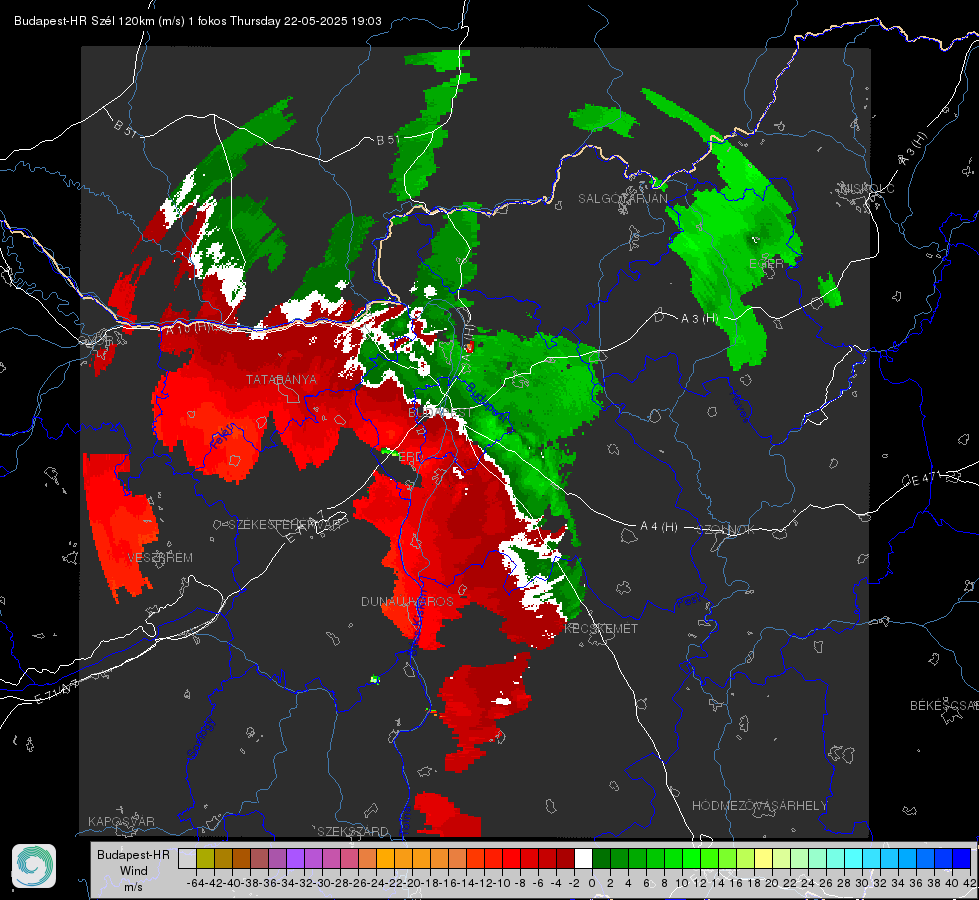Click the blue Heves county label
This screenshot has height=900, width=979.
739,406
